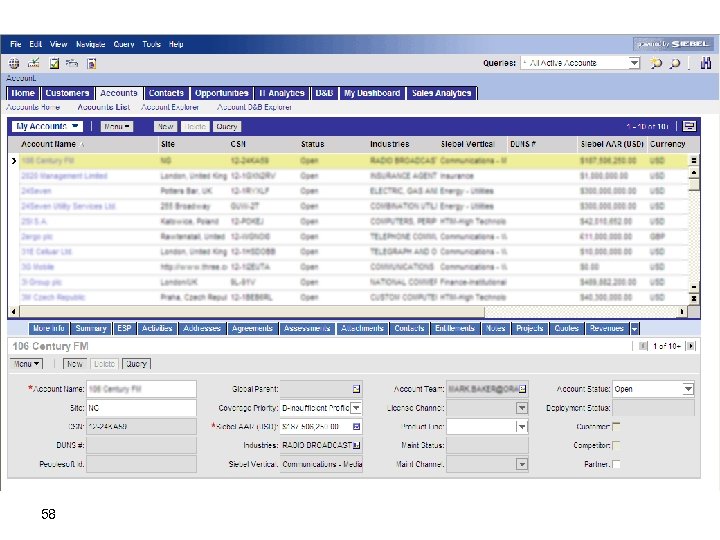The image size is (720, 540).
Task: Check the Customer checkbox
Action: tap(616, 427)
